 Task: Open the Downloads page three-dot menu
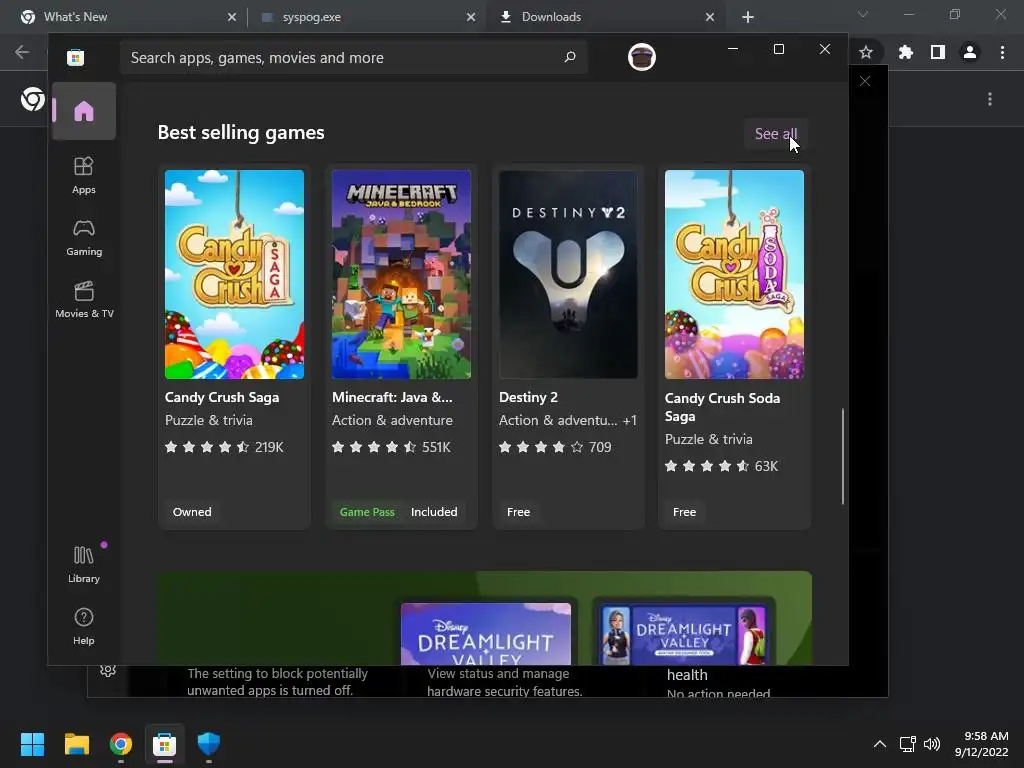[x=990, y=99]
